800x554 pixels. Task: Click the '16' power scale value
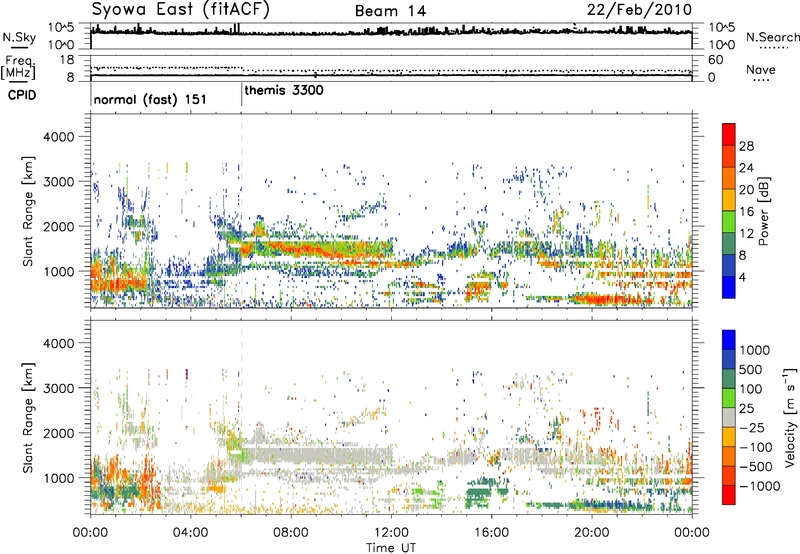(746, 212)
